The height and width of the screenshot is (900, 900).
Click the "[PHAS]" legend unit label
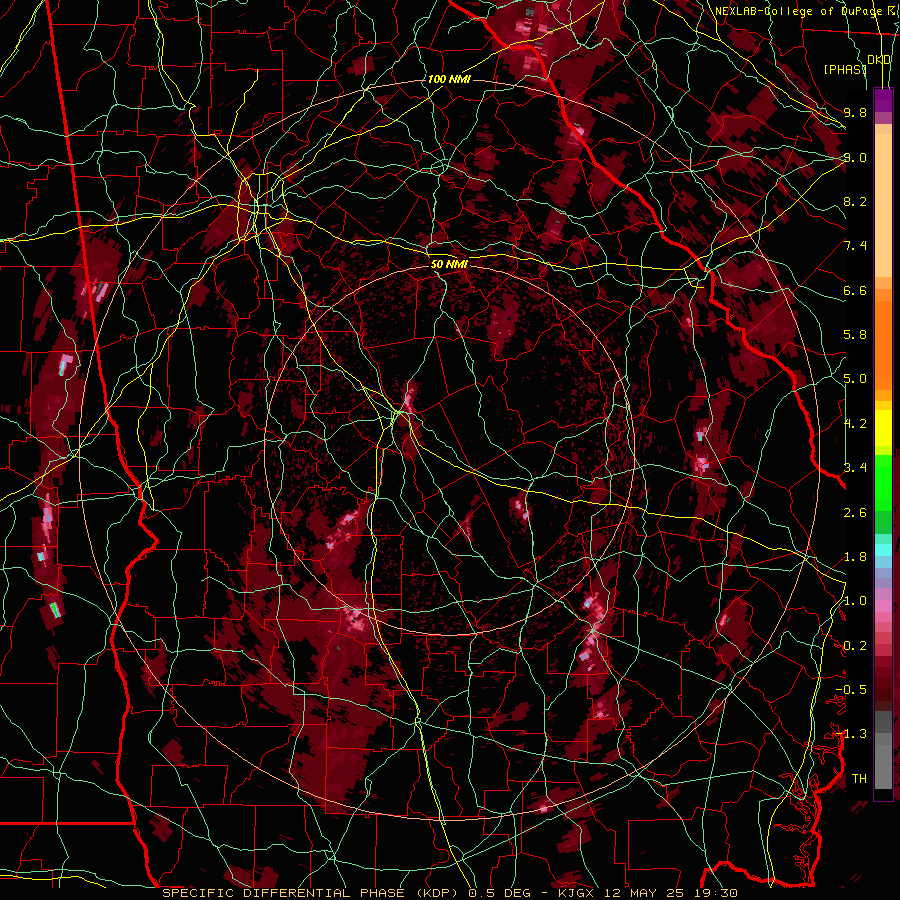pos(844,69)
